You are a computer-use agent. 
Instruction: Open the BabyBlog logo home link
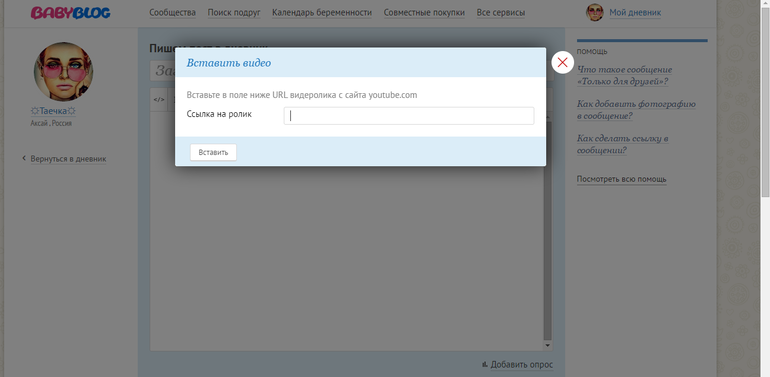pyautogui.click(x=71, y=13)
